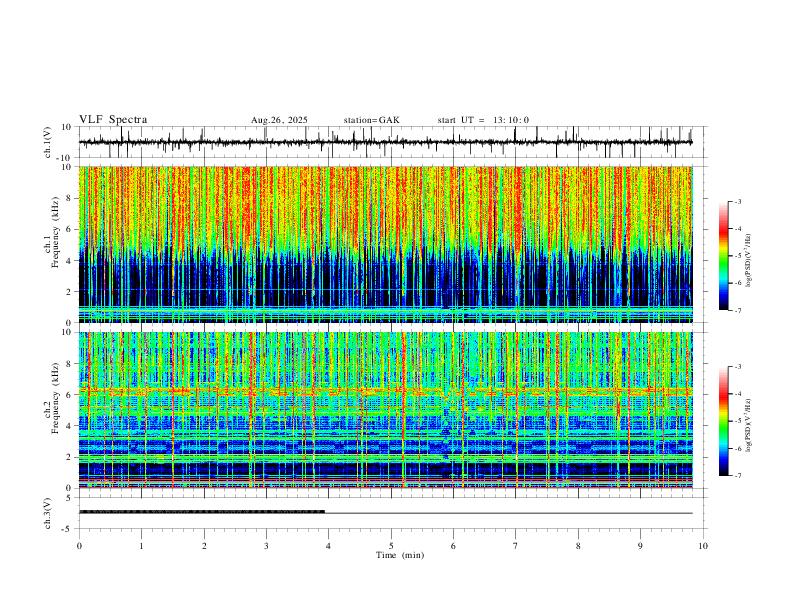The width and height of the screenshot is (792, 612).
Task: Click the '-3' label on ch.1 colorbar
Action: coord(737,201)
